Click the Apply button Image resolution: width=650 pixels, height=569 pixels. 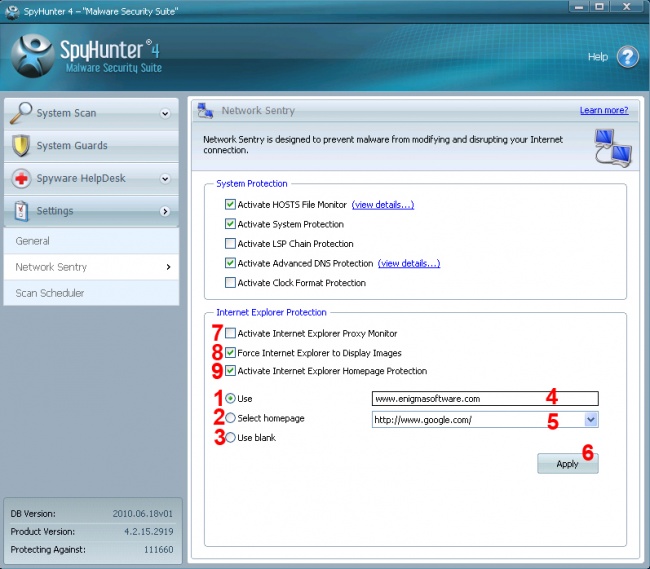coord(567,464)
